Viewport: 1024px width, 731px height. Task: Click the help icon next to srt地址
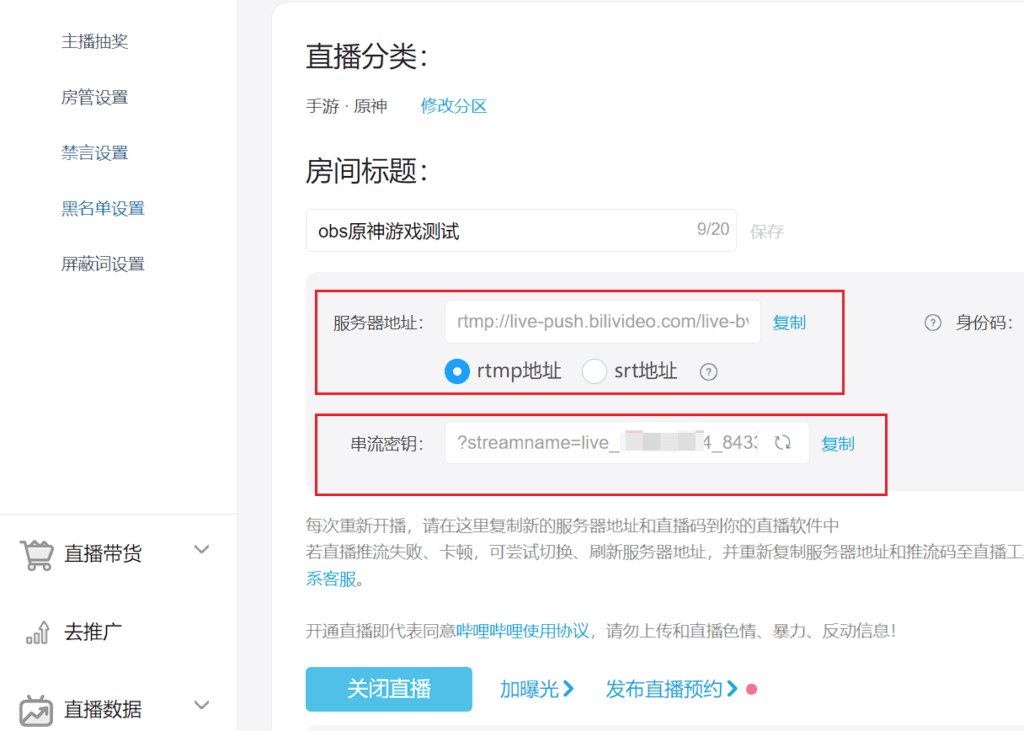tap(708, 372)
